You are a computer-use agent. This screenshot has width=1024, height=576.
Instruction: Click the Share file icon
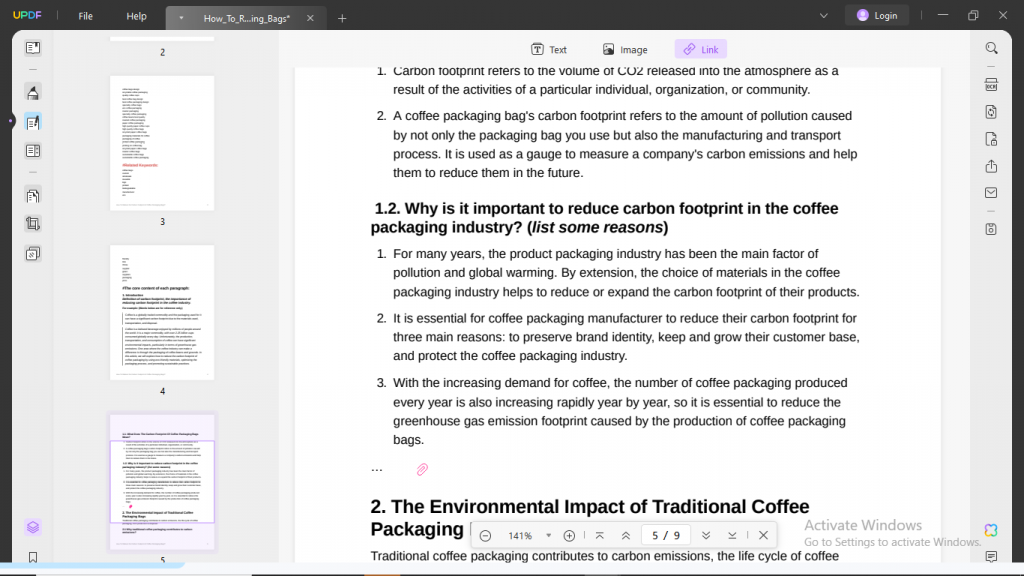(991, 166)
